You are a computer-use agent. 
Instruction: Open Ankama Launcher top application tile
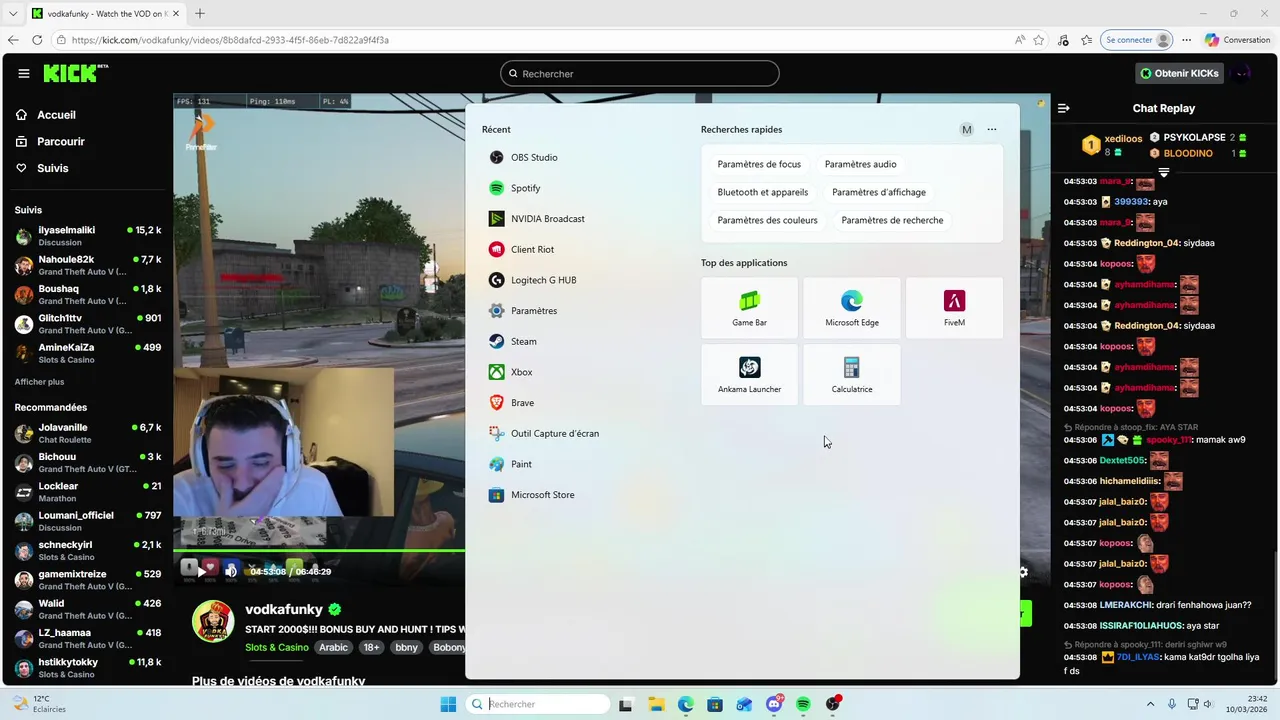click(749, 375)
